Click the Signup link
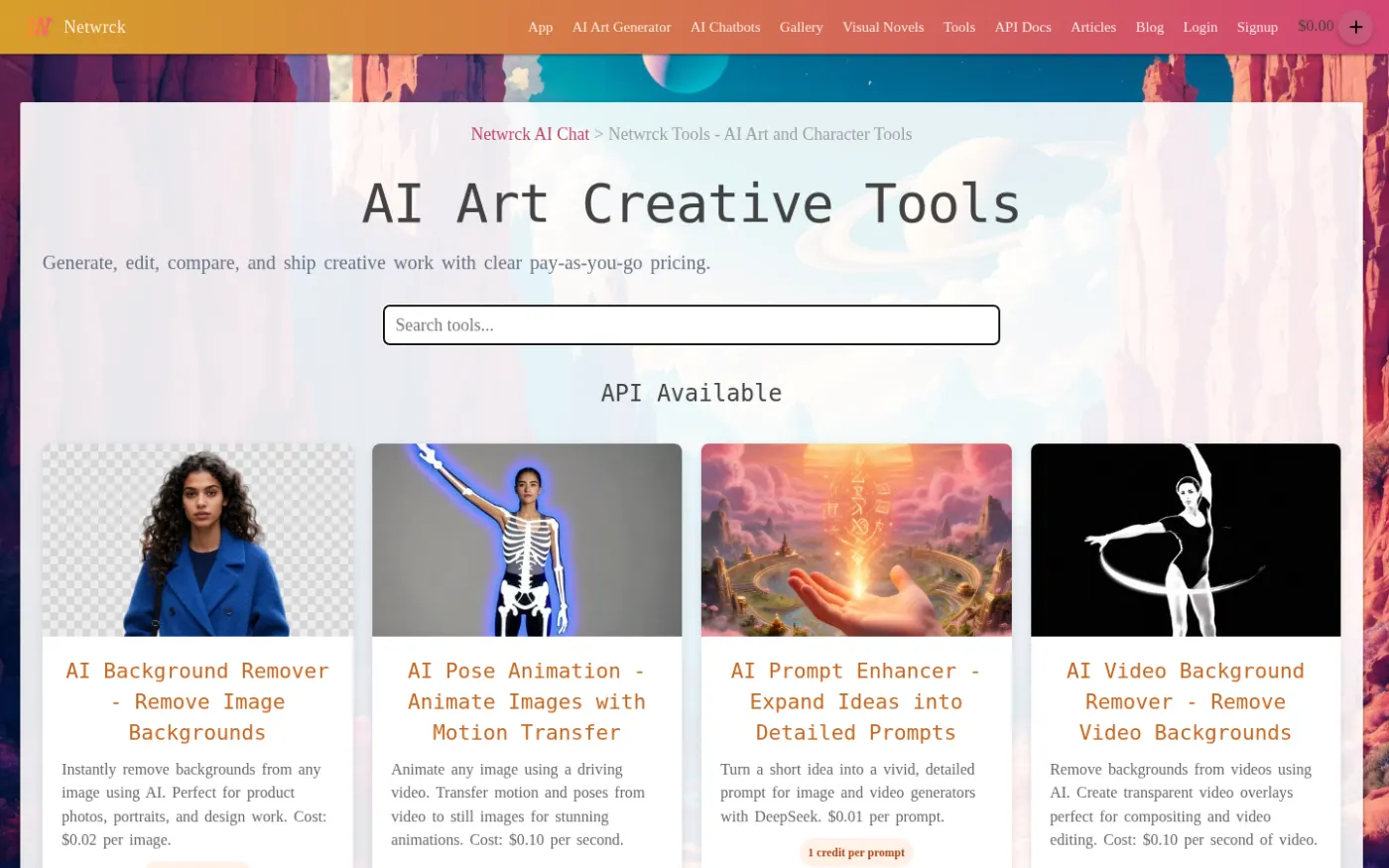This screenshot has height=868, width=1389. click(1257, 27)
